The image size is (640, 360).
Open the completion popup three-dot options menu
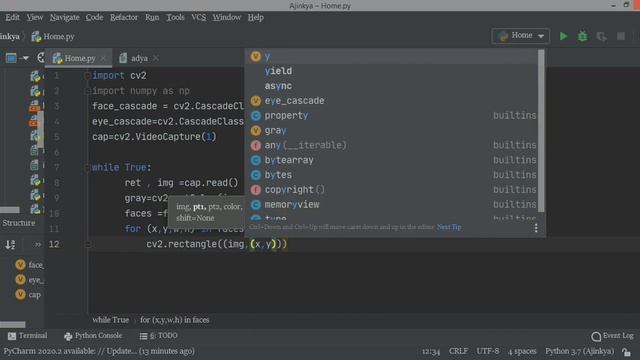[536, 228]
